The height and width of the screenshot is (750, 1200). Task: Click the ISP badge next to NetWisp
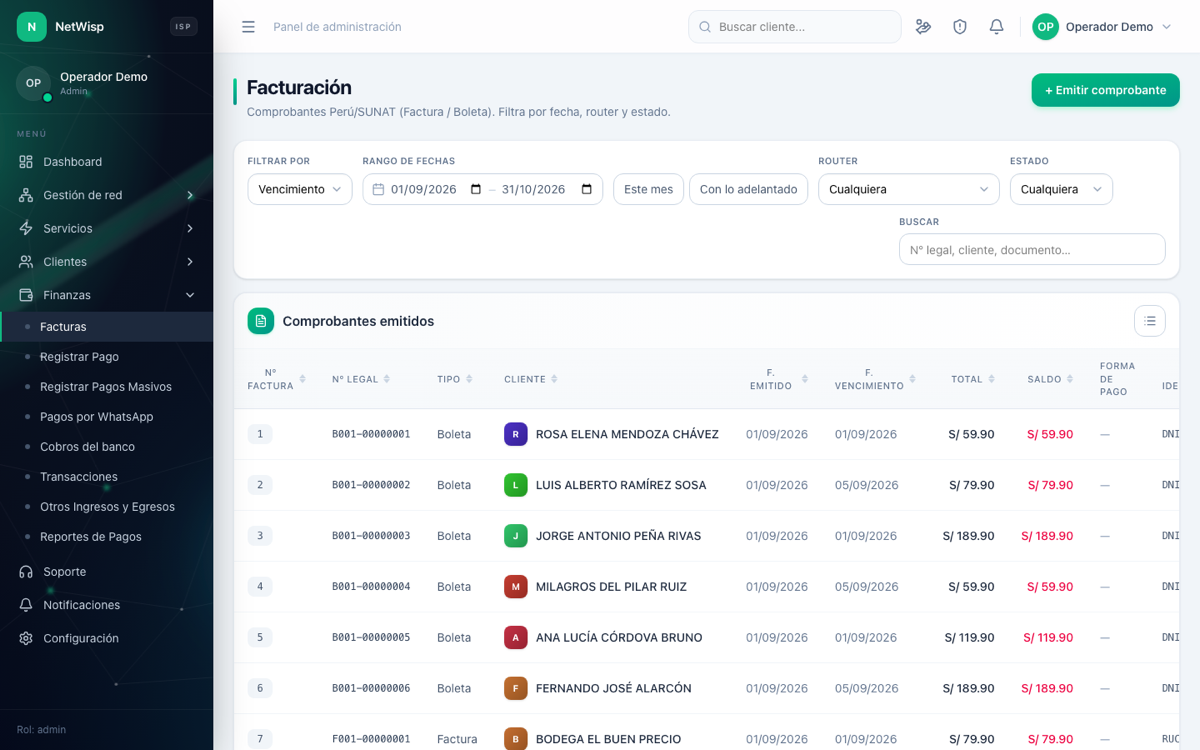[x=183, y=27]
